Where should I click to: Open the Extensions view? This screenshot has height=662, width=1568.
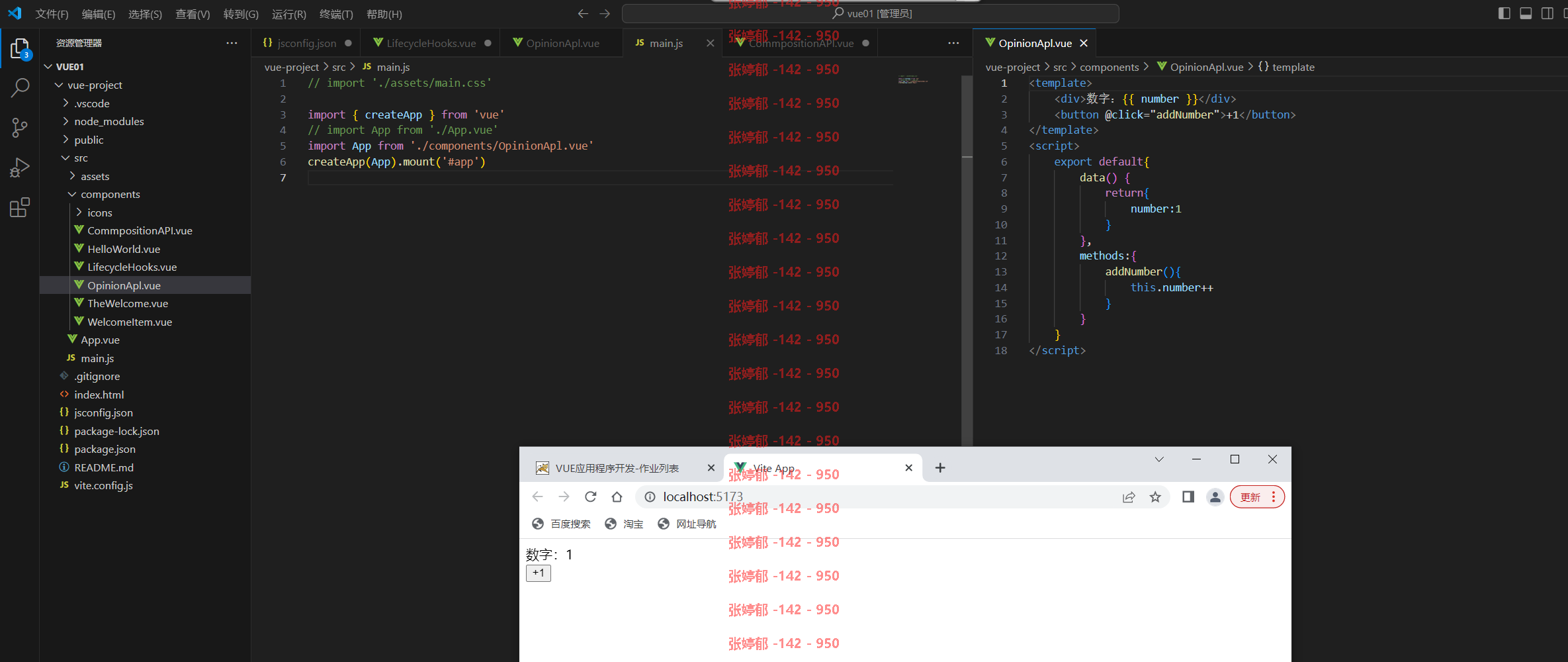[x=20, y=208]
